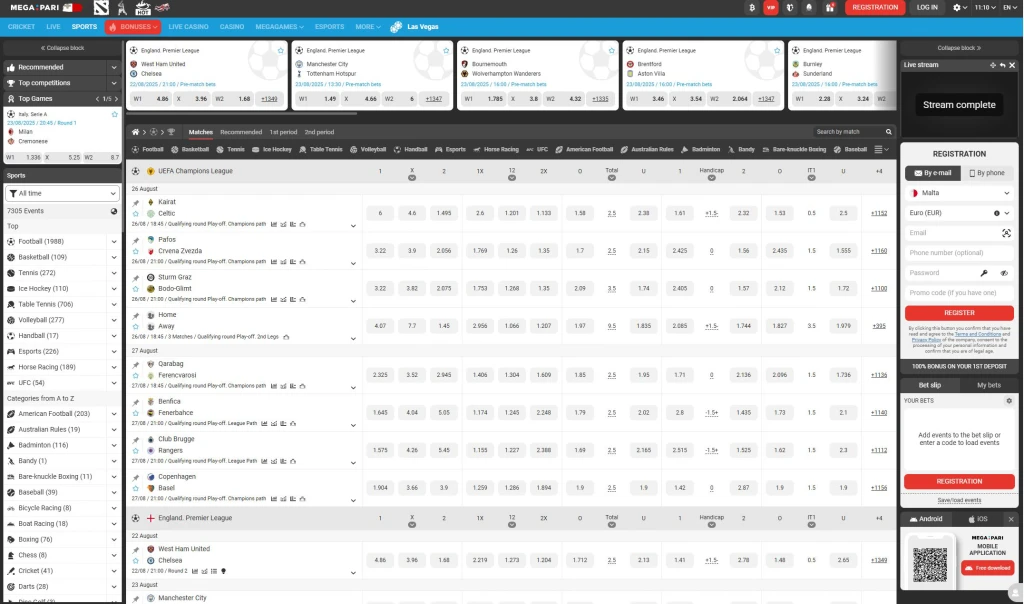The height and width of the screenshot is (604, 1024).
Task: Go to the LIVE CASINO menu item
Action: (x=188, y=27)
